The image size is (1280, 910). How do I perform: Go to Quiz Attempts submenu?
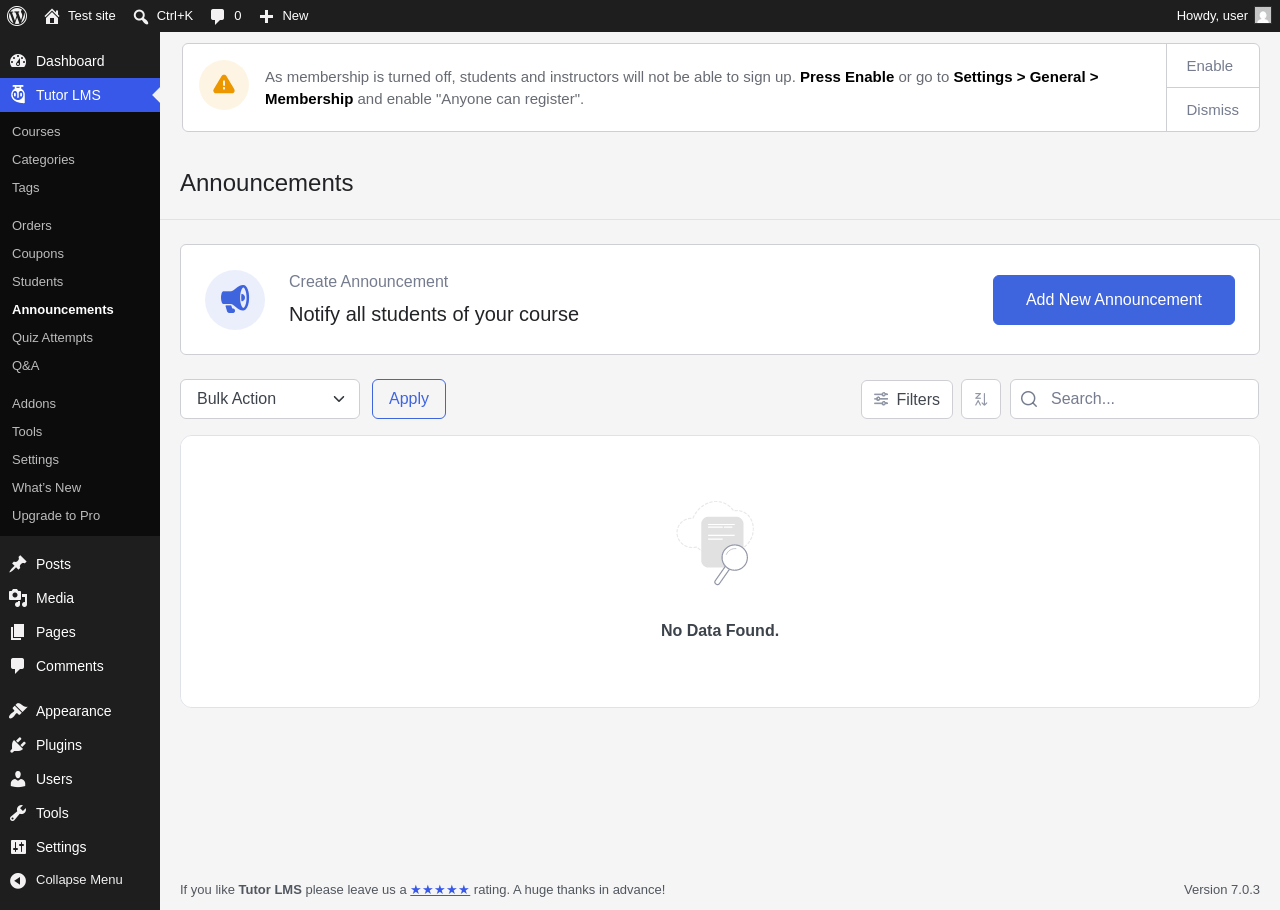click(x=52, y=338)
